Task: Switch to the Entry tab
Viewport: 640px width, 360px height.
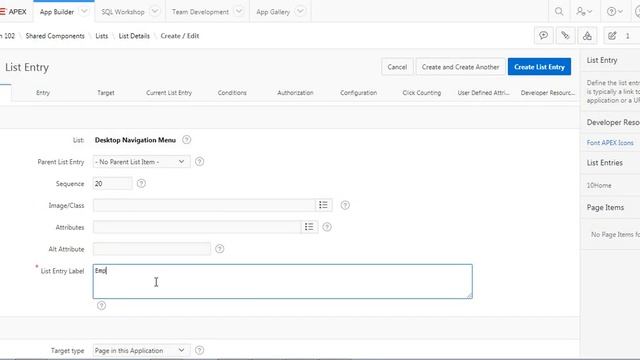Action: click(43, 93)
